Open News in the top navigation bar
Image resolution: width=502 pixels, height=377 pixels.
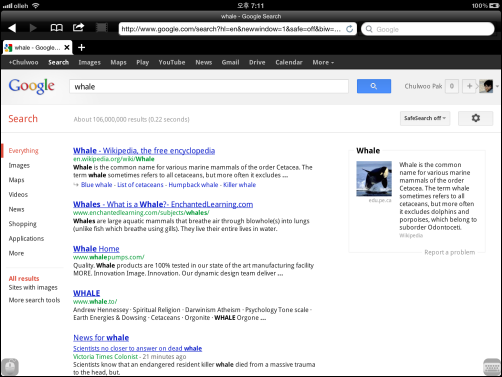pyautogui.click(x=204, y=62)
